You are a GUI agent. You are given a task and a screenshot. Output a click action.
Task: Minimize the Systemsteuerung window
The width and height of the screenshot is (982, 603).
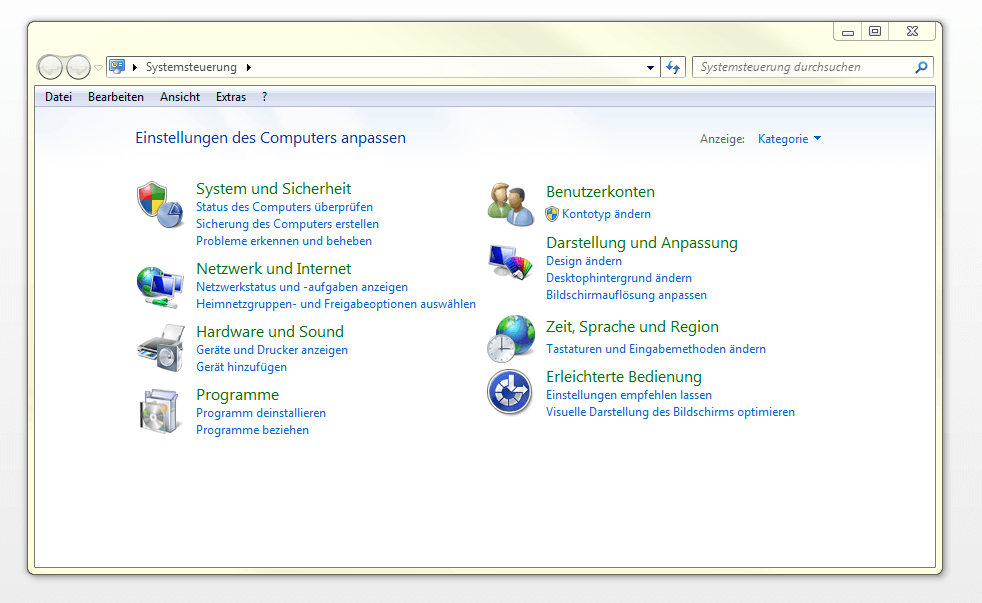click(x=847, y=31)
